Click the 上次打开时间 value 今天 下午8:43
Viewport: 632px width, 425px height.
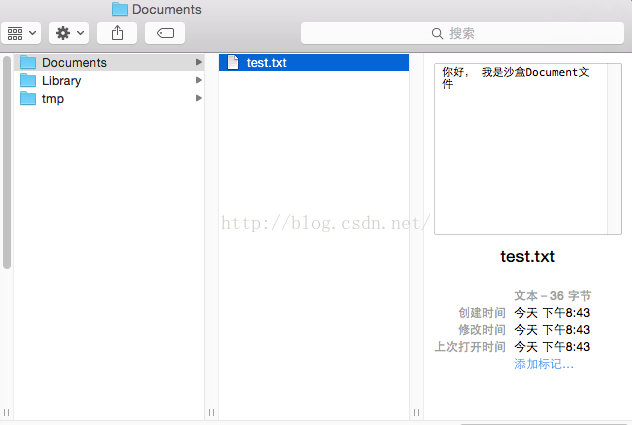552,347
